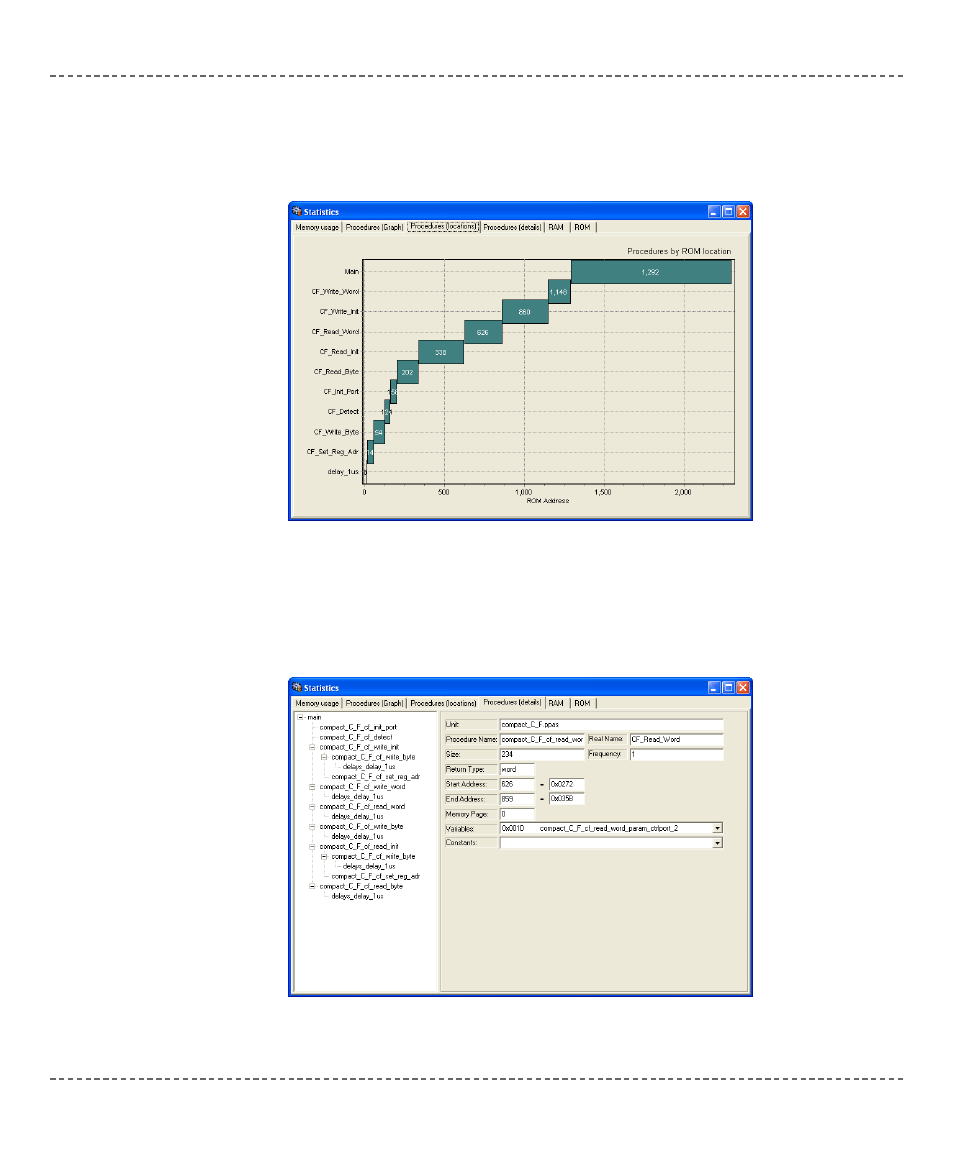The height and width of the screenshot is (1154, 954).
Task: Click the CF_Write_Init bar labeled 860
Action: 525,312
